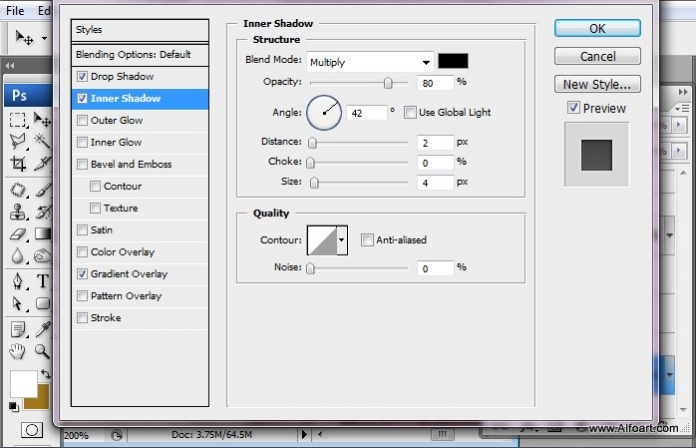Enable the Outer Glow checkbox
The image size is (696, 448).
coord(82,120)
